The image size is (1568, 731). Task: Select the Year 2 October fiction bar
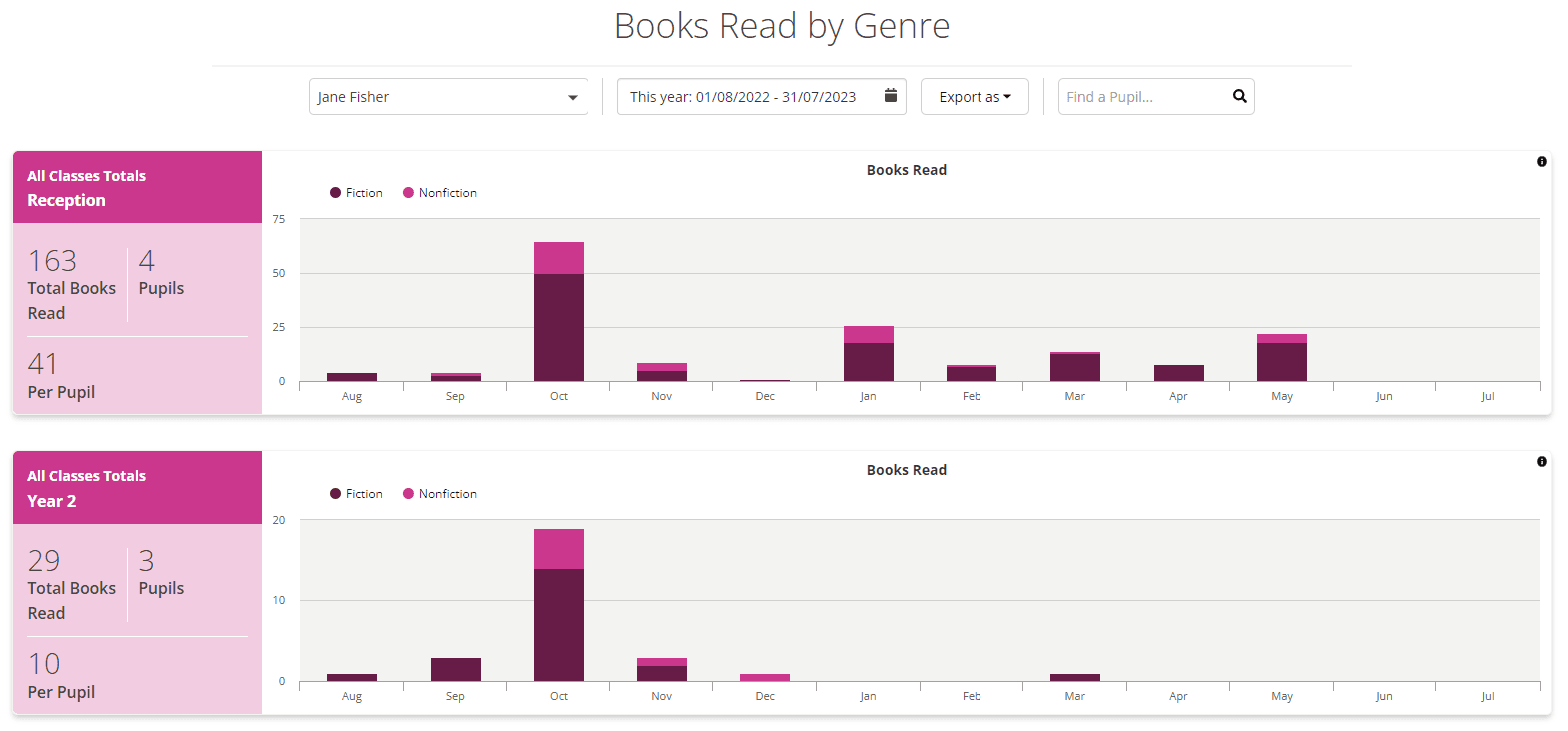(x=559, y=624)
